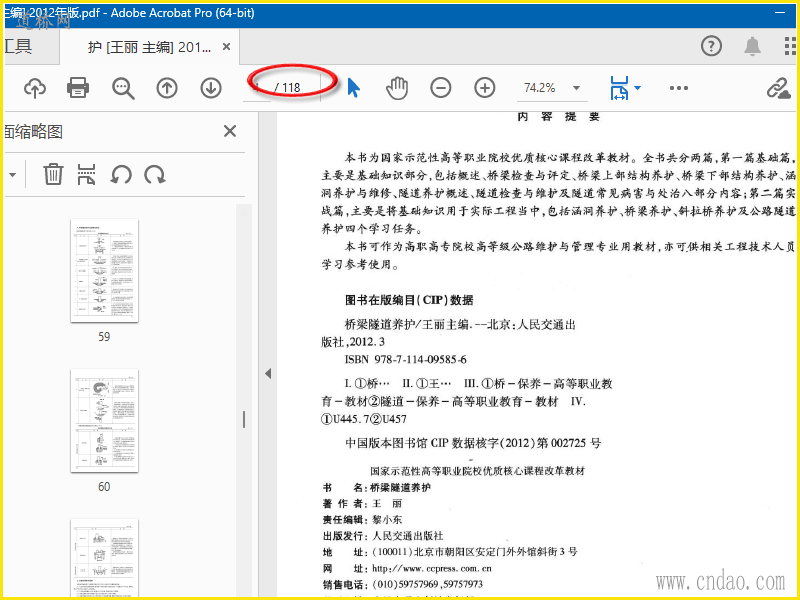Screen dimensions: 800x600
Task: Open the notifications bell
Action: point(753,46)
